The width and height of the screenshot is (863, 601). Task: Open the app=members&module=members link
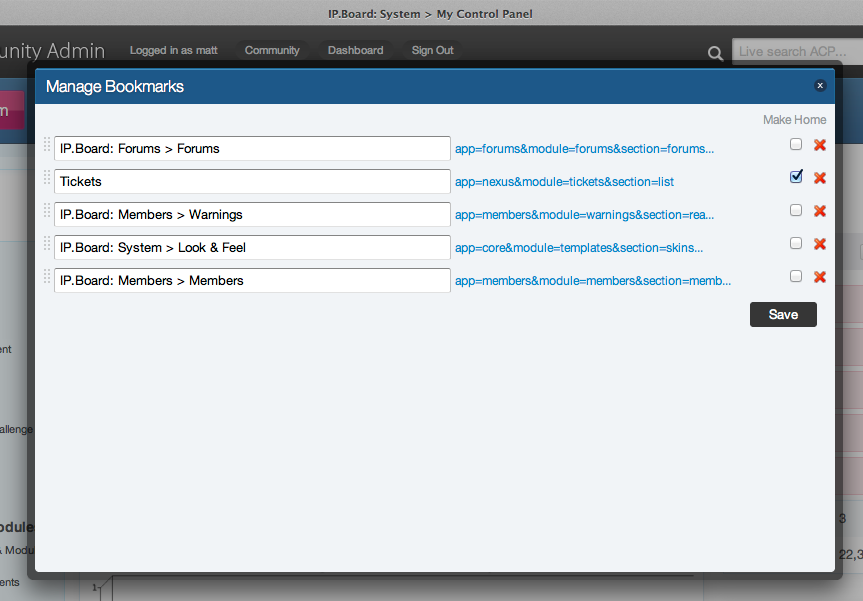(x=593, y=281)
